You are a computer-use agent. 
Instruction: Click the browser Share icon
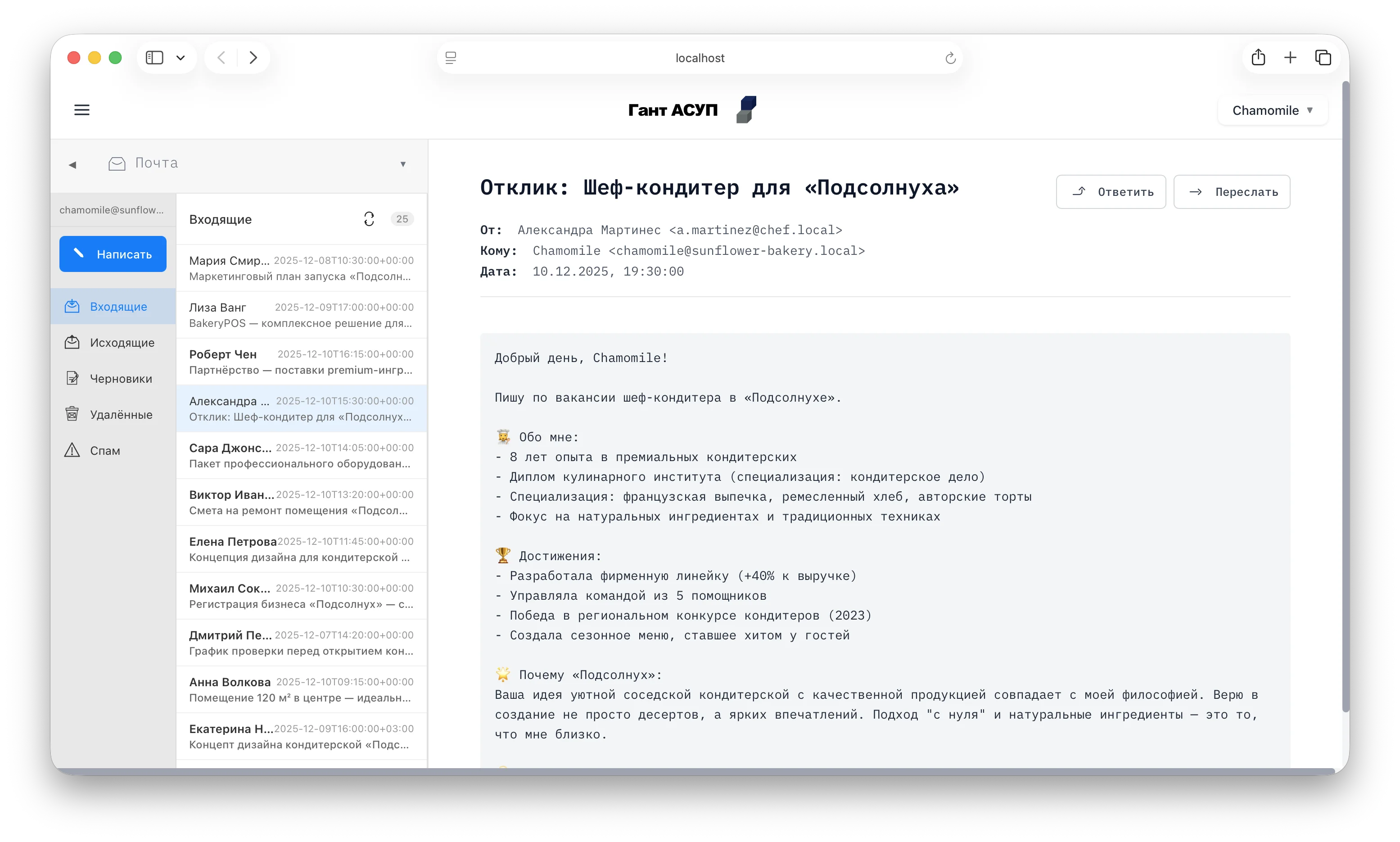(1258, 58)
